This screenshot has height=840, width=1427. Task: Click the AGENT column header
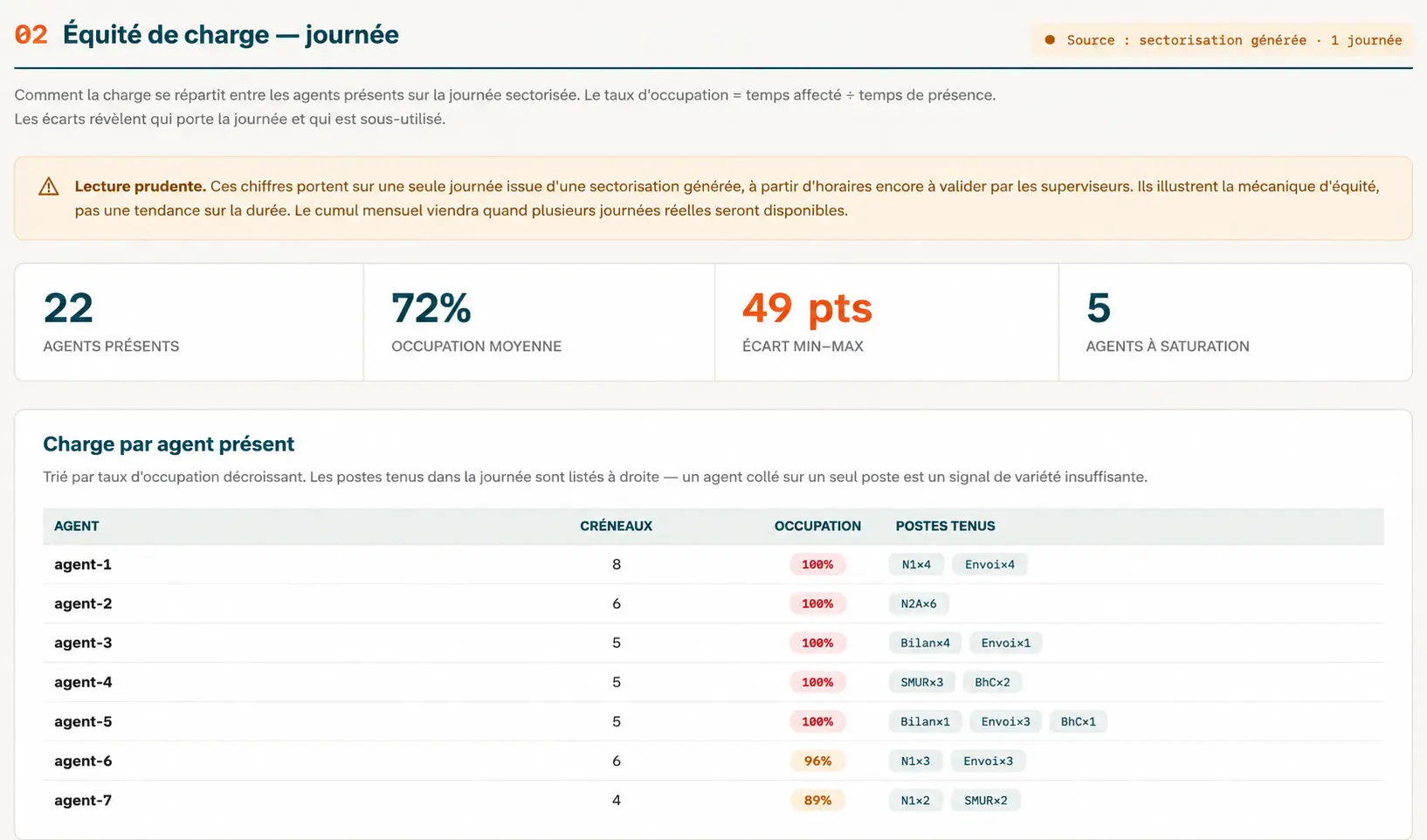77,526
